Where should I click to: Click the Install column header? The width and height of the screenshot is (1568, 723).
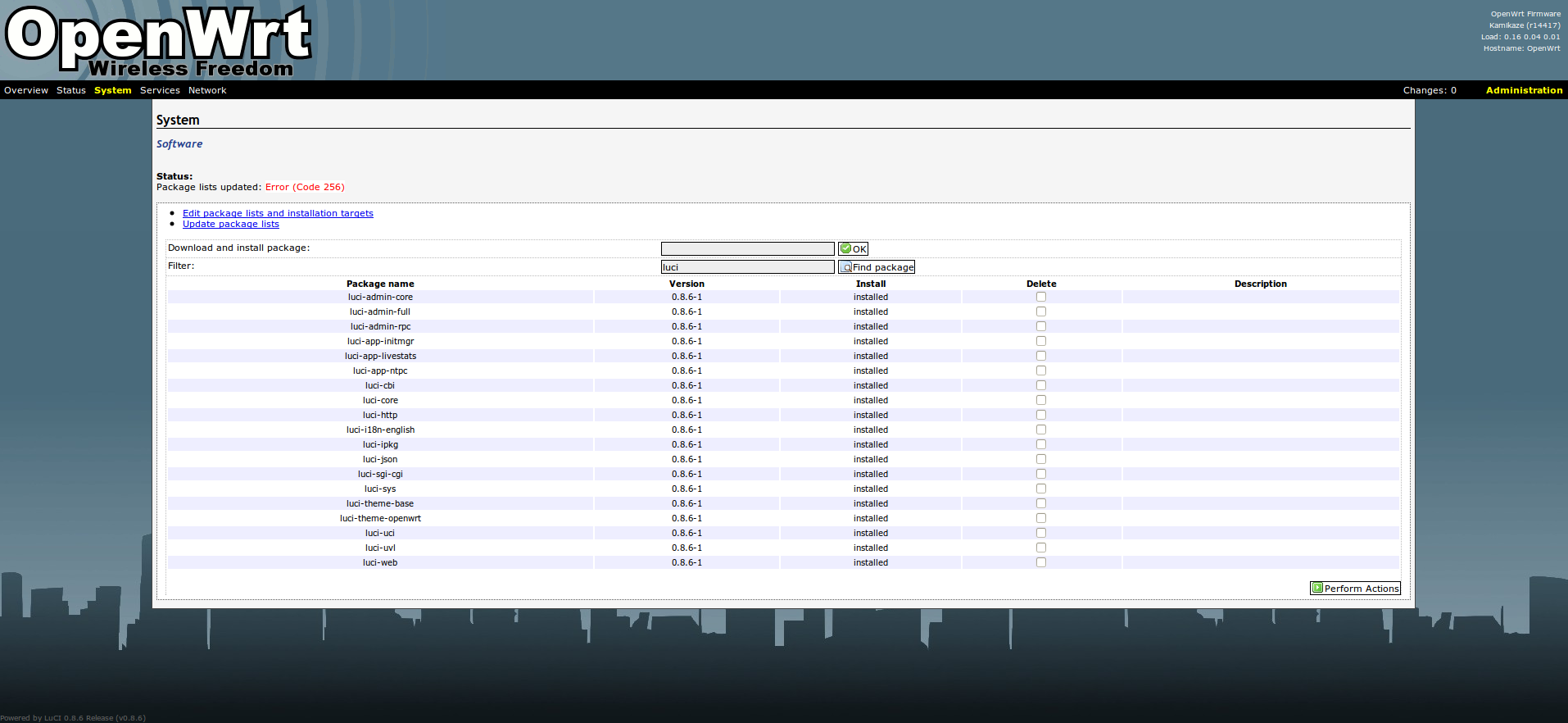coord(871,284)
